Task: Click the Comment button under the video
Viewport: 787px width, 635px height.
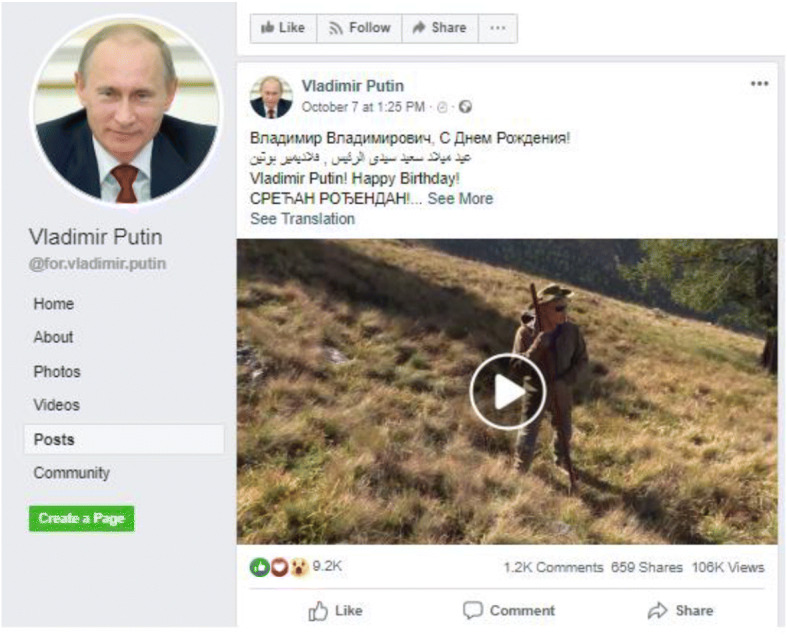Action: point(508,610)
